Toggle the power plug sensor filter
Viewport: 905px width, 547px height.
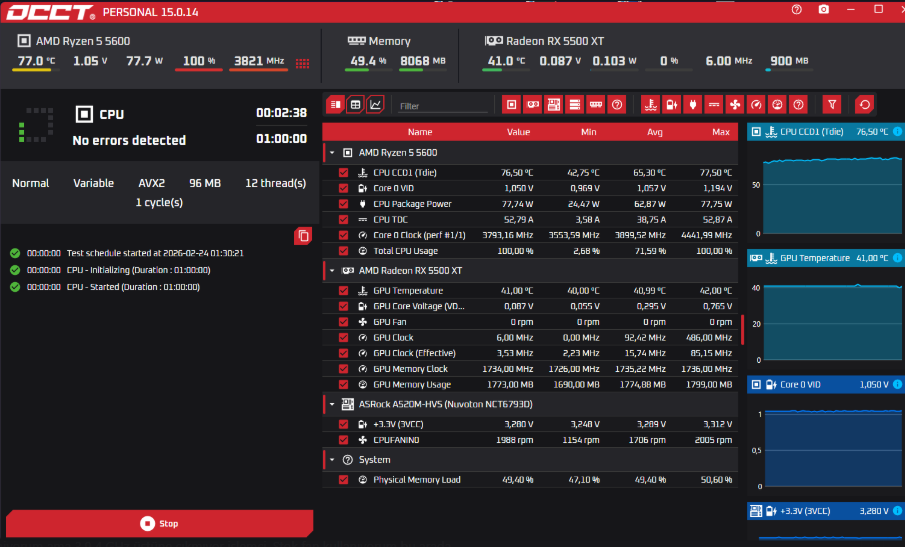click(x=693, y=104)
